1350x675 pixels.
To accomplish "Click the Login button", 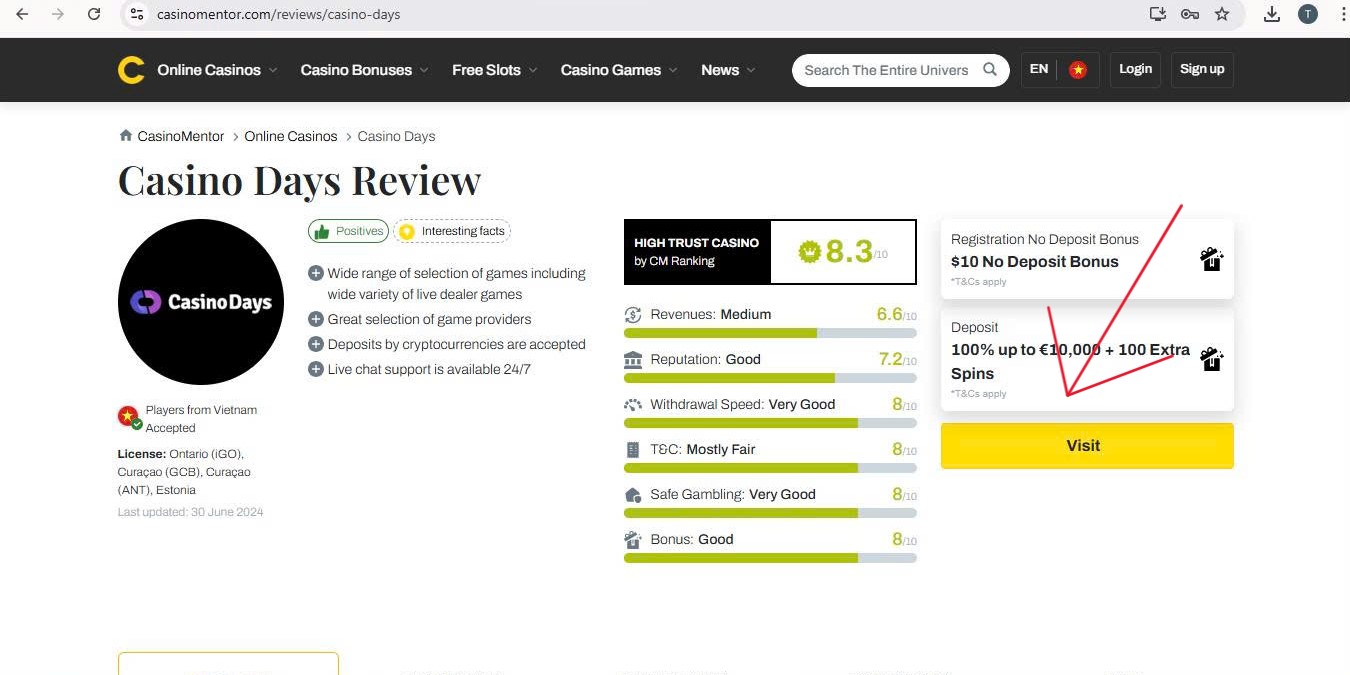I will pyautogui.click(x=1135, y=69).
